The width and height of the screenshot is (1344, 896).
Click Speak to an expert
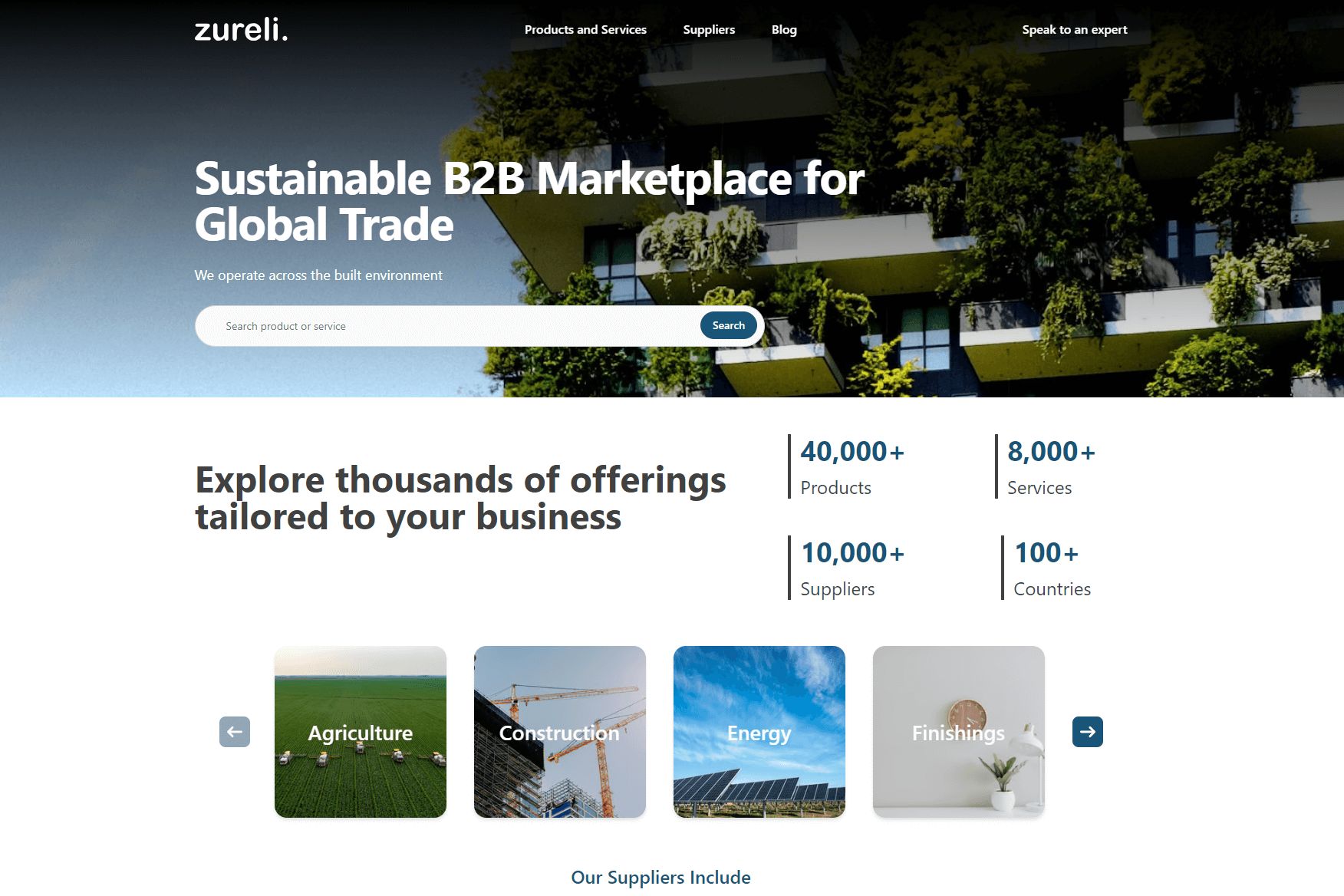click(1074, 29)
